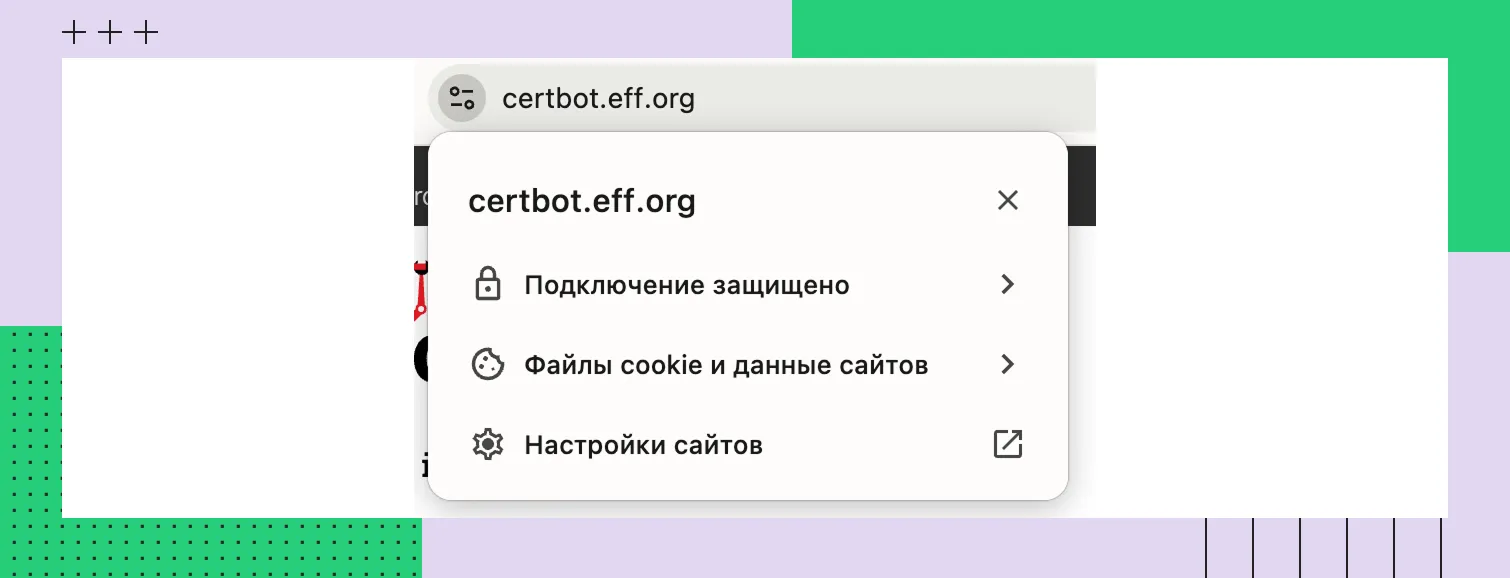Screen dimensions: 1510x578
Task: Click the site controls tune icon in address bar
Action: point(461,97)
